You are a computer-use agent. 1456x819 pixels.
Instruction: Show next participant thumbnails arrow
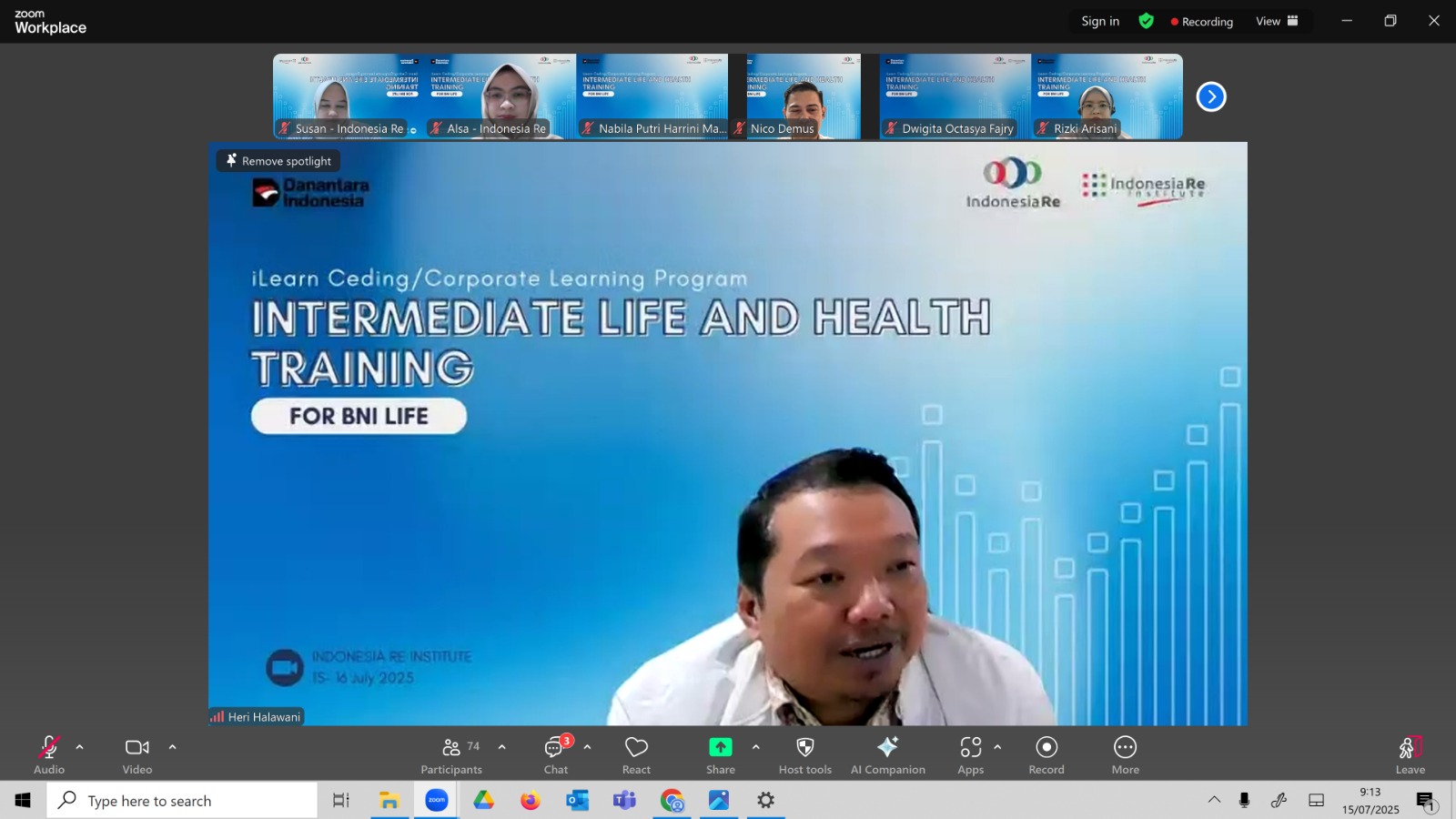pos(1211,96)
